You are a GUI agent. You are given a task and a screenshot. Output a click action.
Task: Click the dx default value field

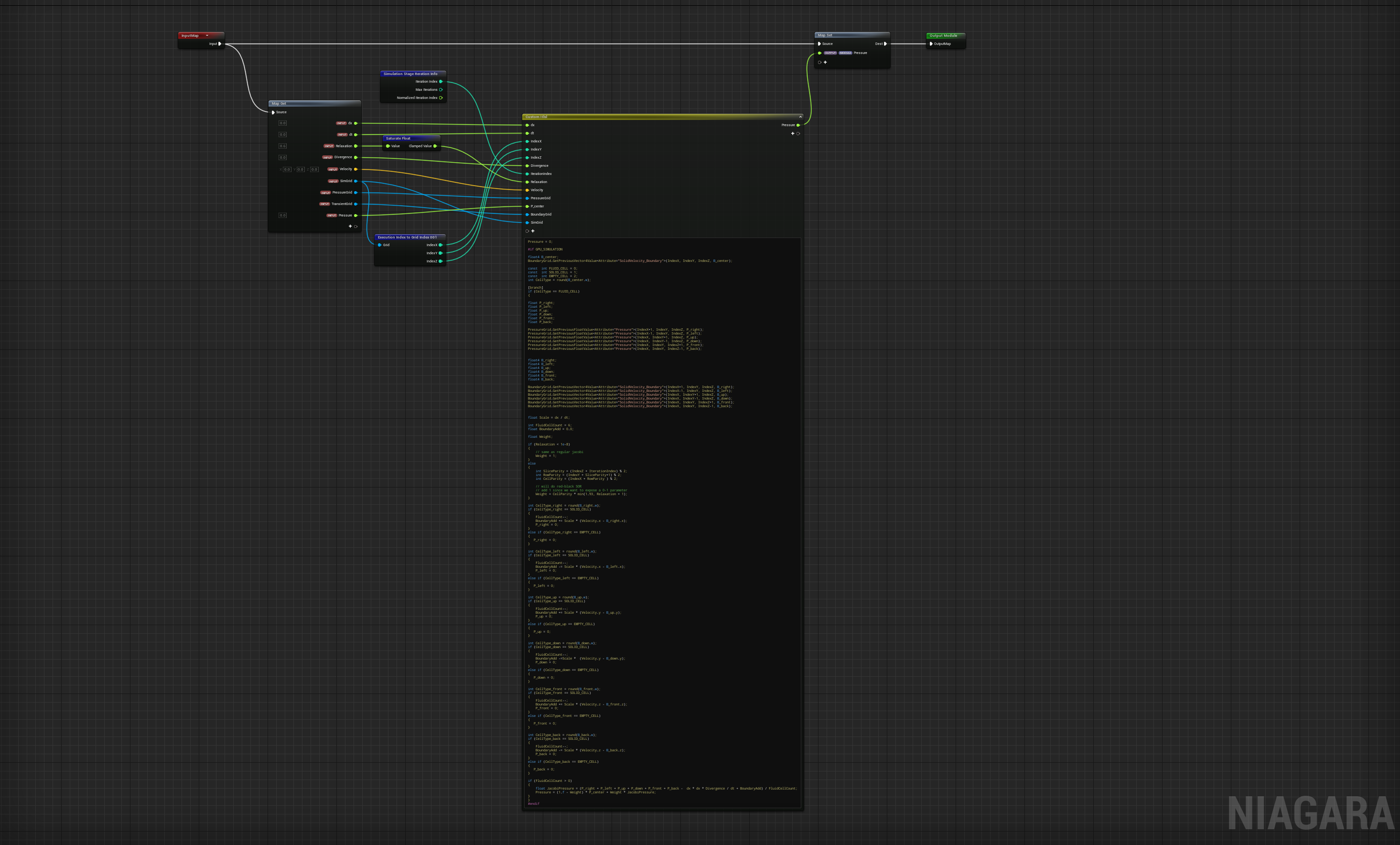tap(282, 123)
